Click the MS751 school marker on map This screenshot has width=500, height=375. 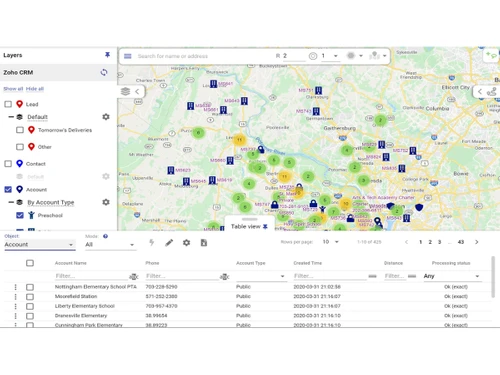pyautogui.click(x=319, y=90)
